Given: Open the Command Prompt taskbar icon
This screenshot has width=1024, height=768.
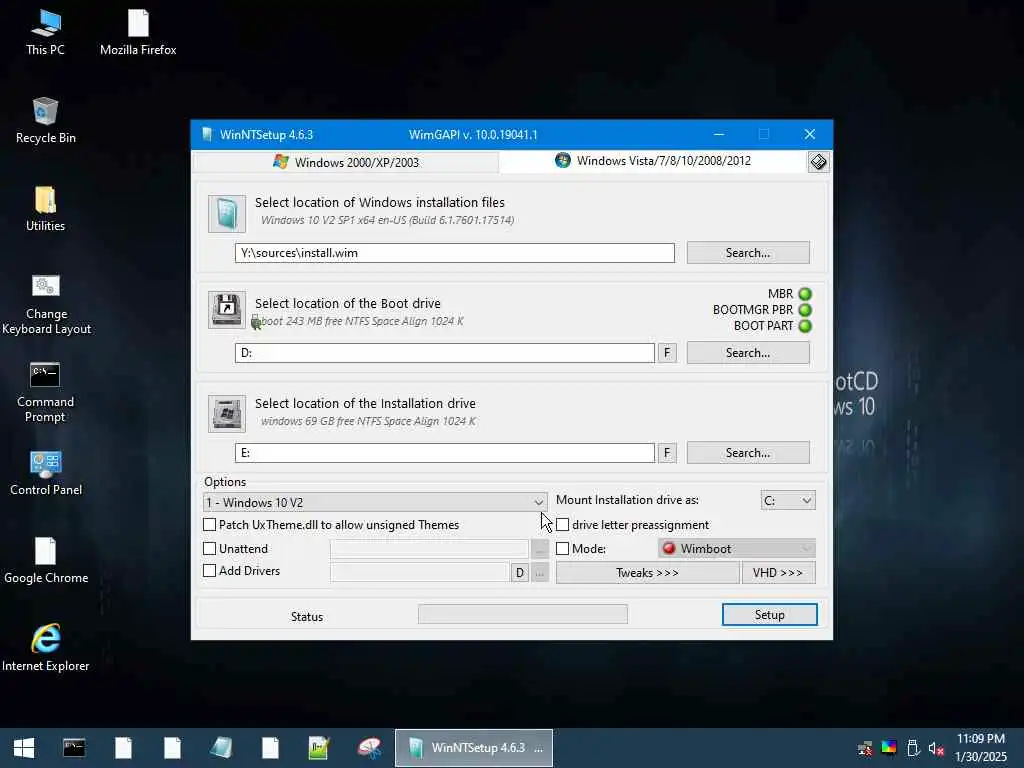Looking at the screenshot, I should coord(74,748).
